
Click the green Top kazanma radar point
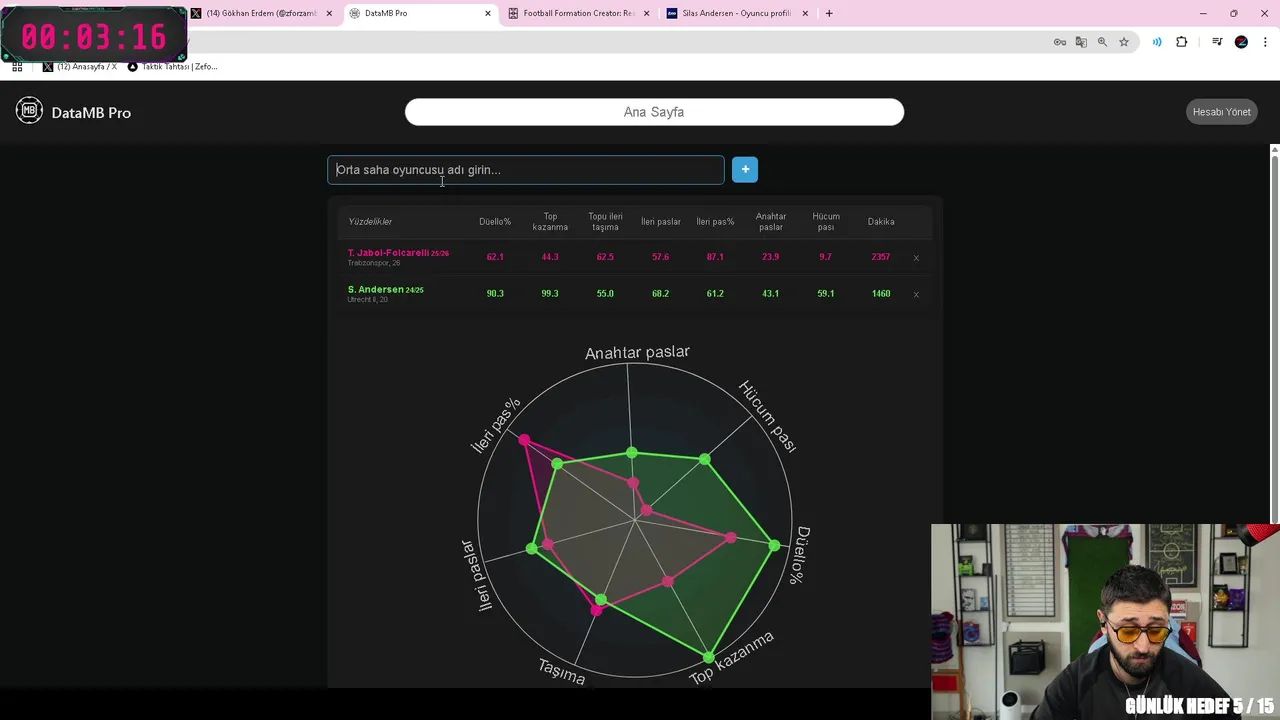tap(708, 657)
